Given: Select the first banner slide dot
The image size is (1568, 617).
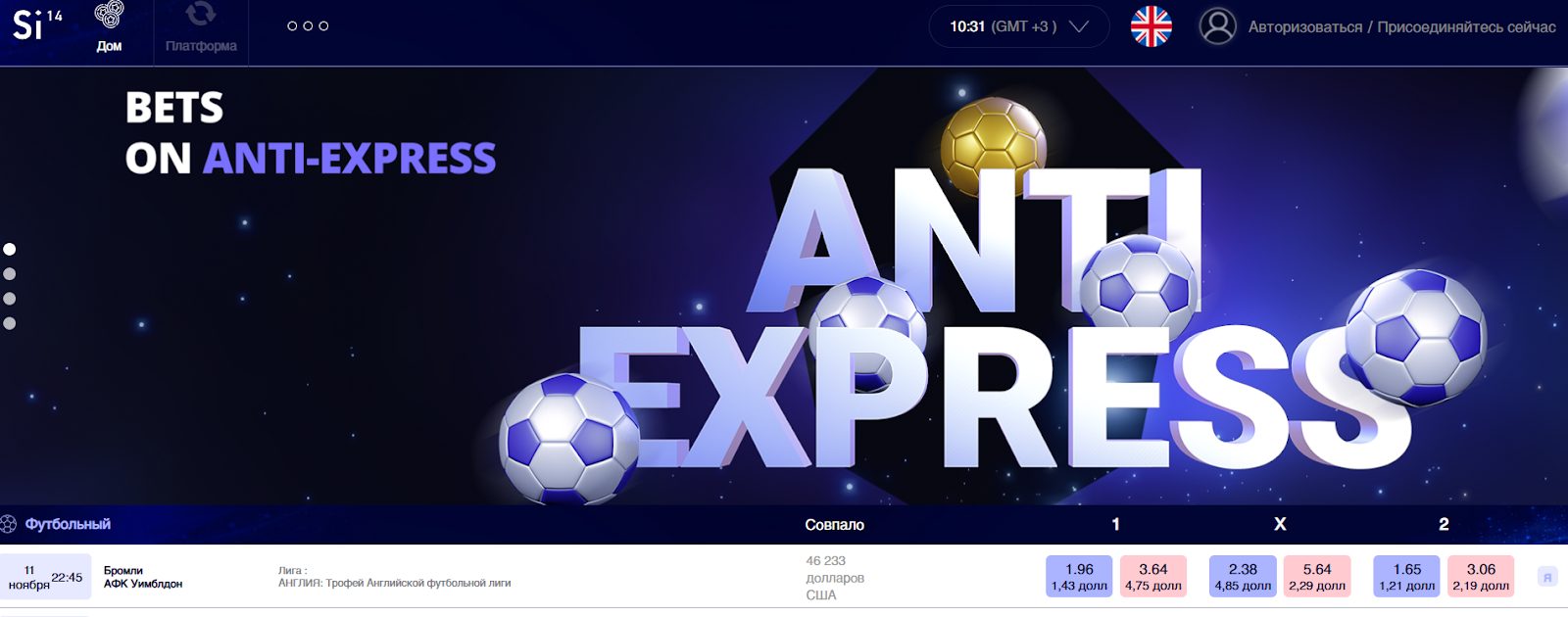Looking at the screenshot, I should click(10, 250).
